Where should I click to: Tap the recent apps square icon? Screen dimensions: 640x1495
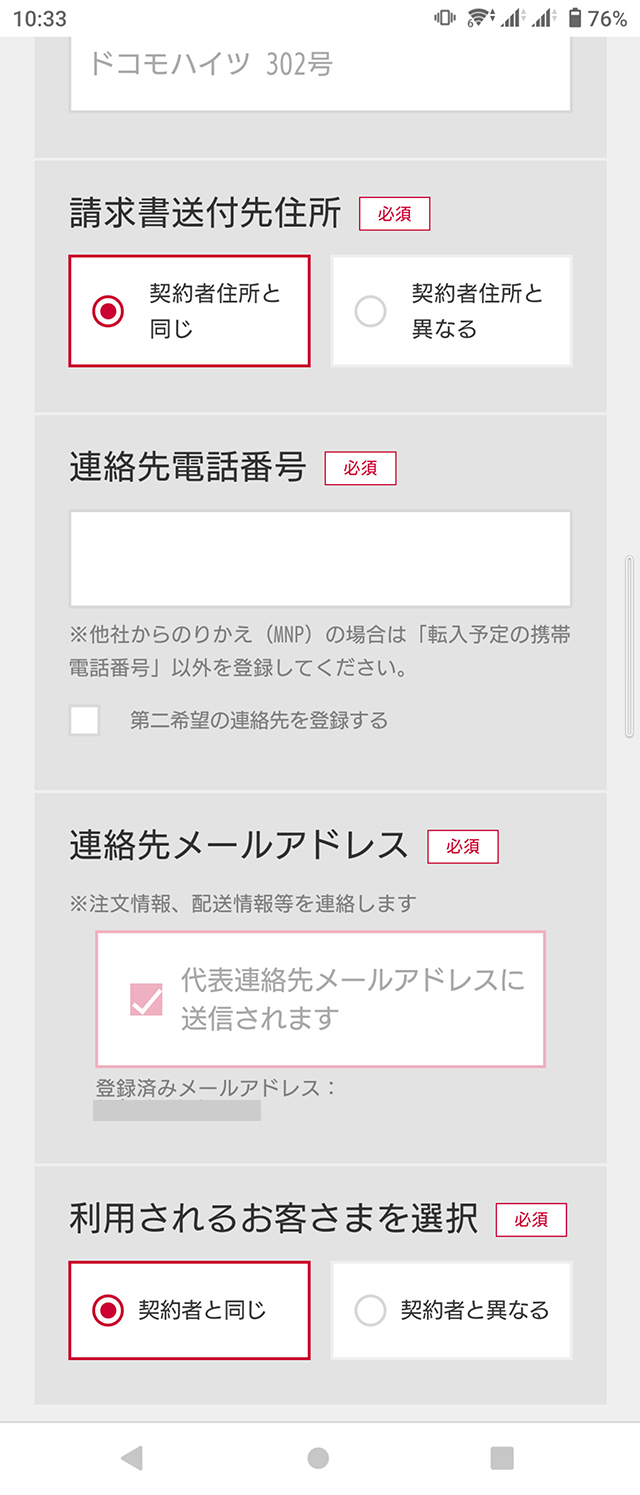coord(502,1458)
